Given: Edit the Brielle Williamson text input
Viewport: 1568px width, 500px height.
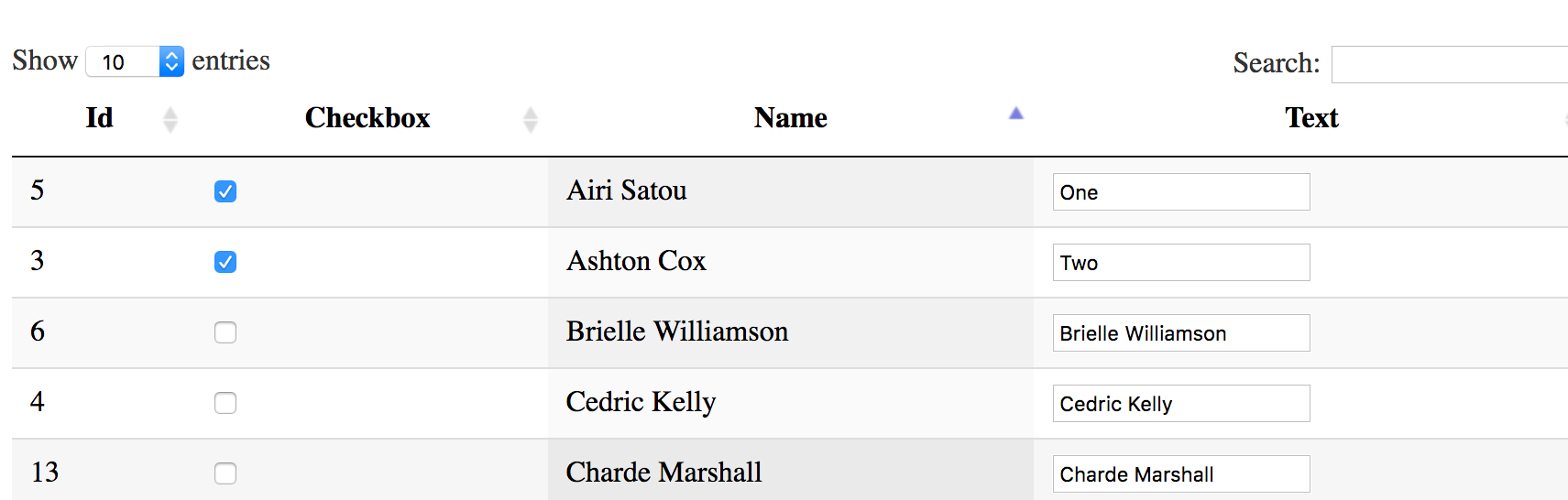Looking at the screenshot, I should (x=1180, y=333).
